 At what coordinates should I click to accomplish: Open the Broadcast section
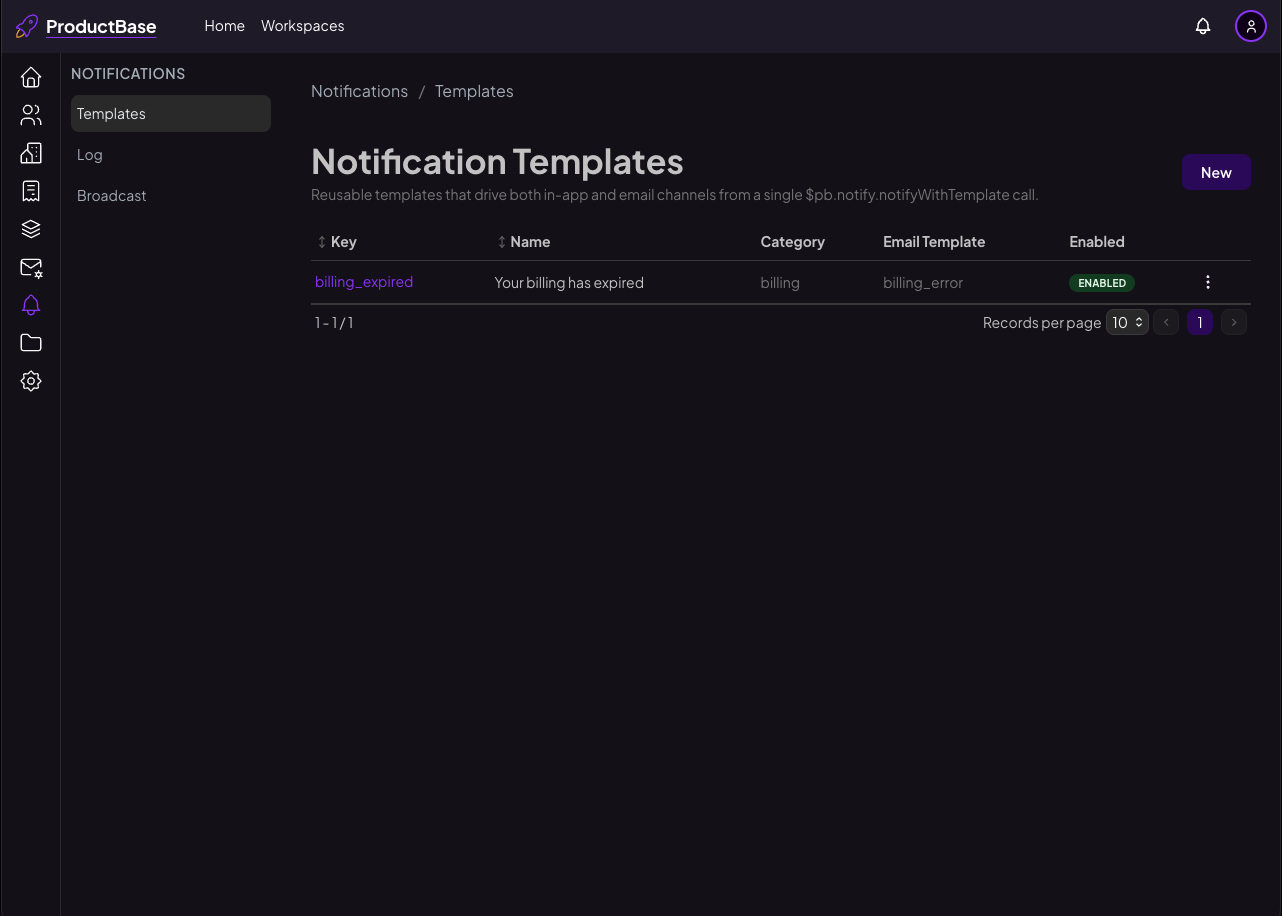pos(171,196)
